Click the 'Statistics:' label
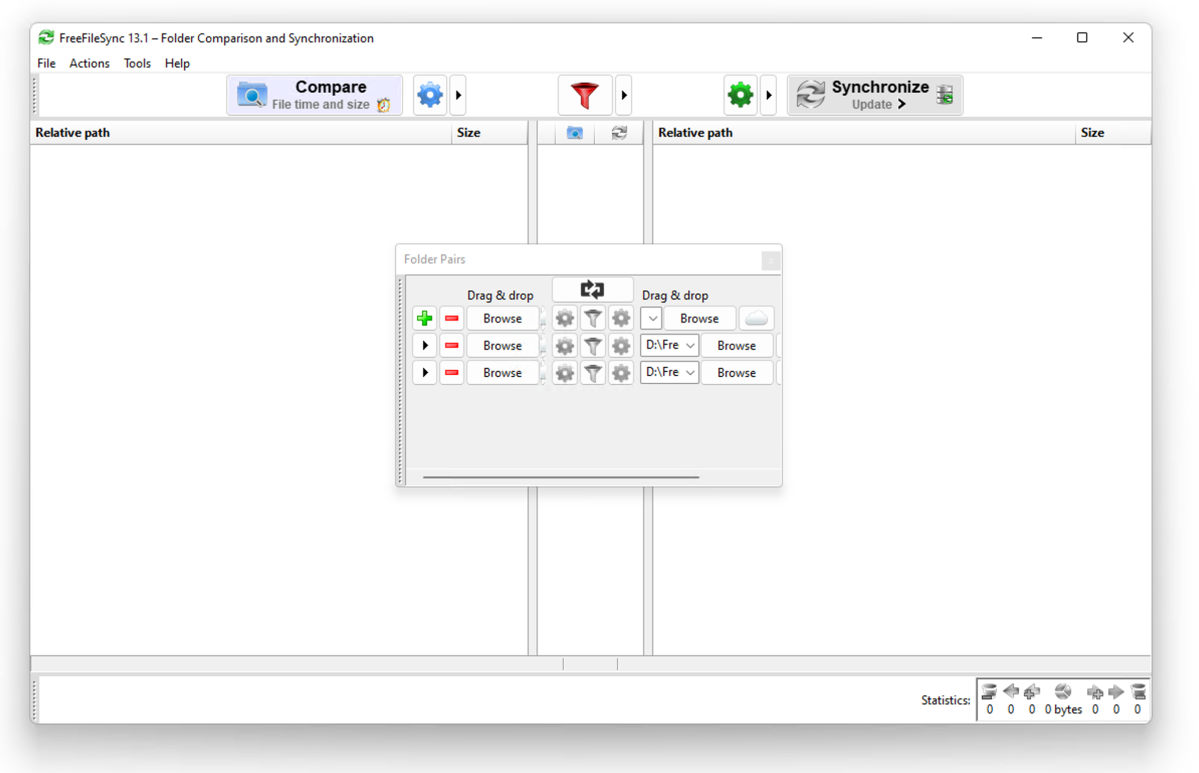 945,700
